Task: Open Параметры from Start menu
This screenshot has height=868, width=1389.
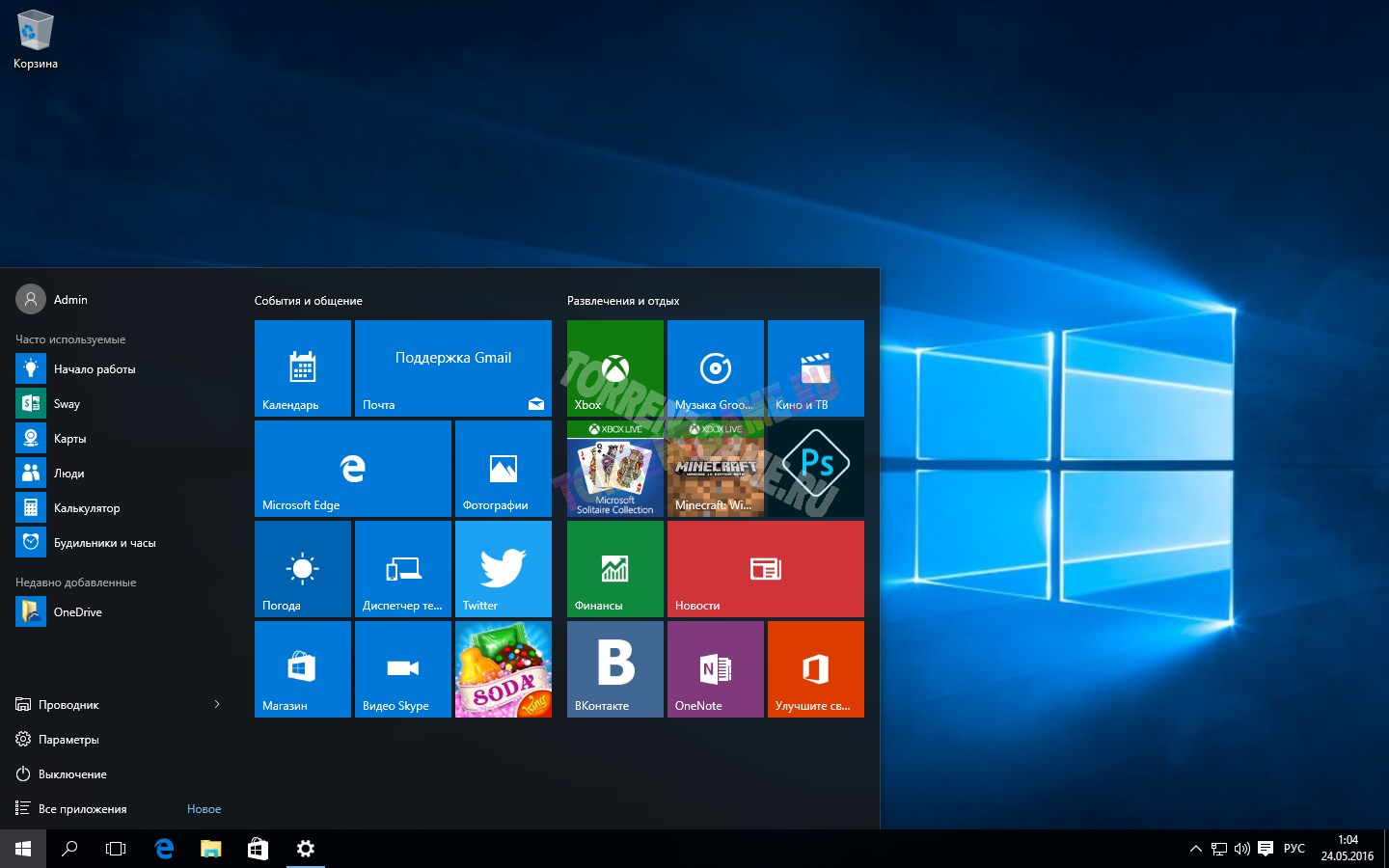Action: point(68,740)
